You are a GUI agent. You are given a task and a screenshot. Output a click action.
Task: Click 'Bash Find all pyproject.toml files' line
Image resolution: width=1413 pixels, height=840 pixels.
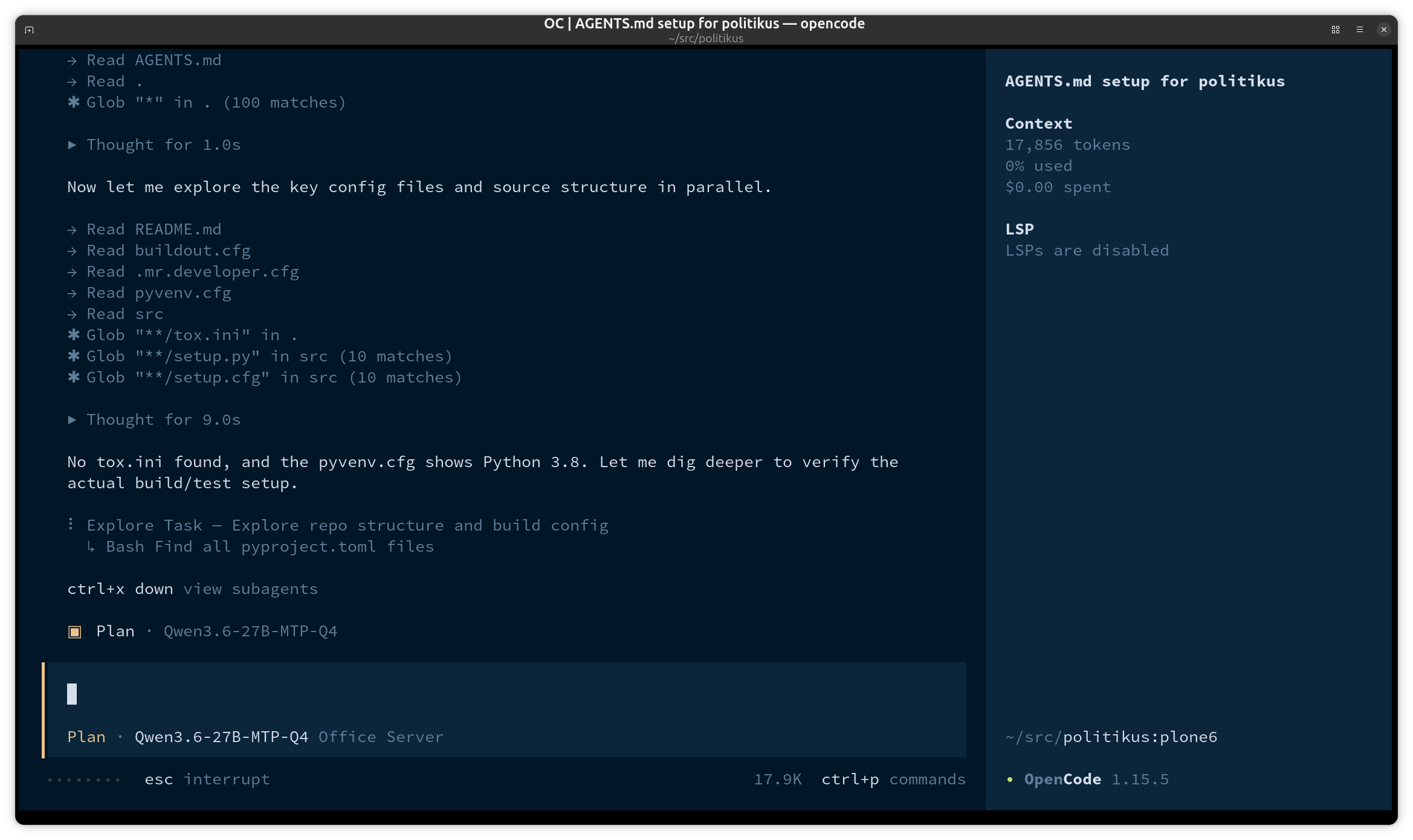tap(260, 547)
